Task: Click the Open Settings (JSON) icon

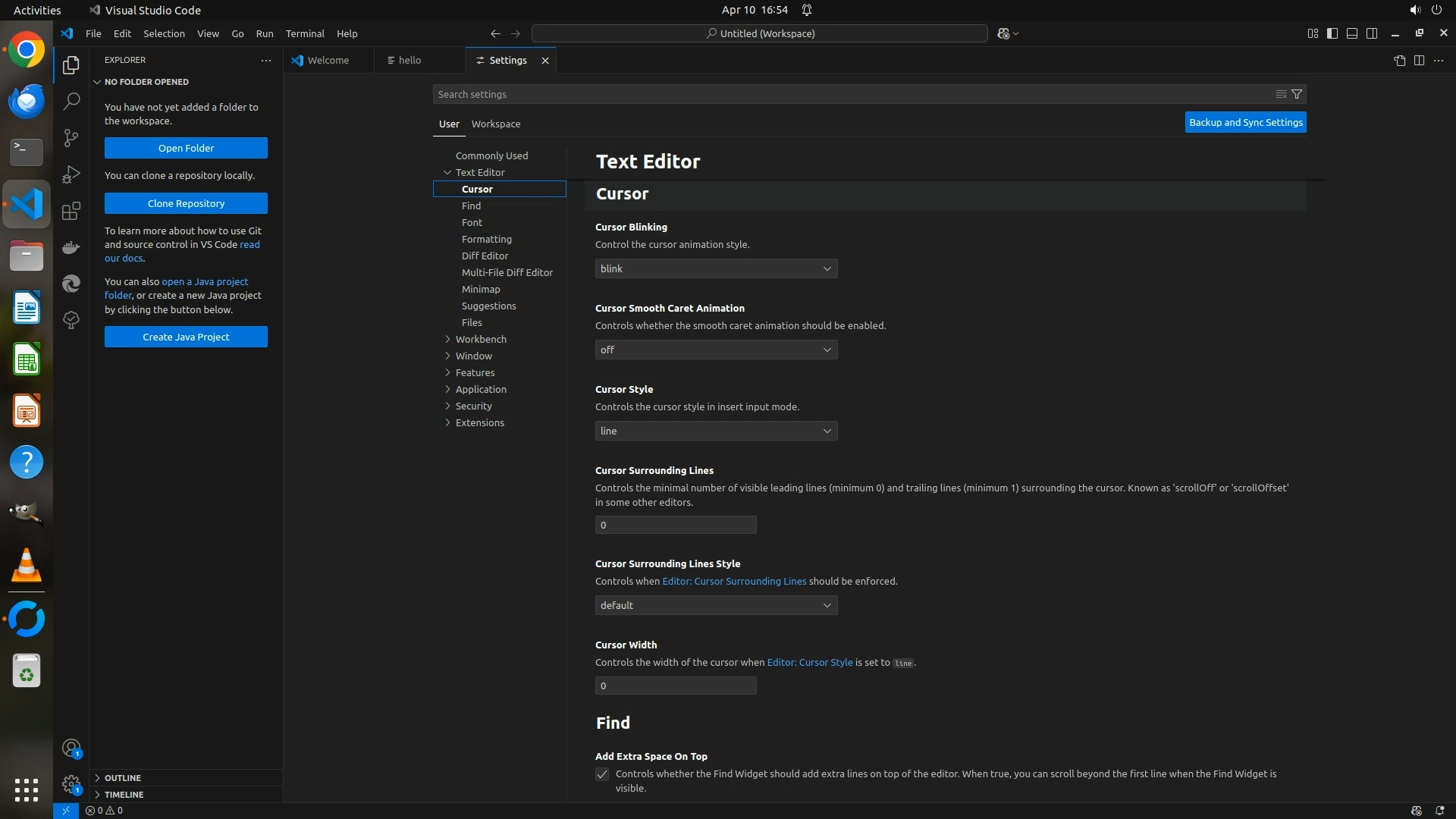Action: coord(1399,60)
